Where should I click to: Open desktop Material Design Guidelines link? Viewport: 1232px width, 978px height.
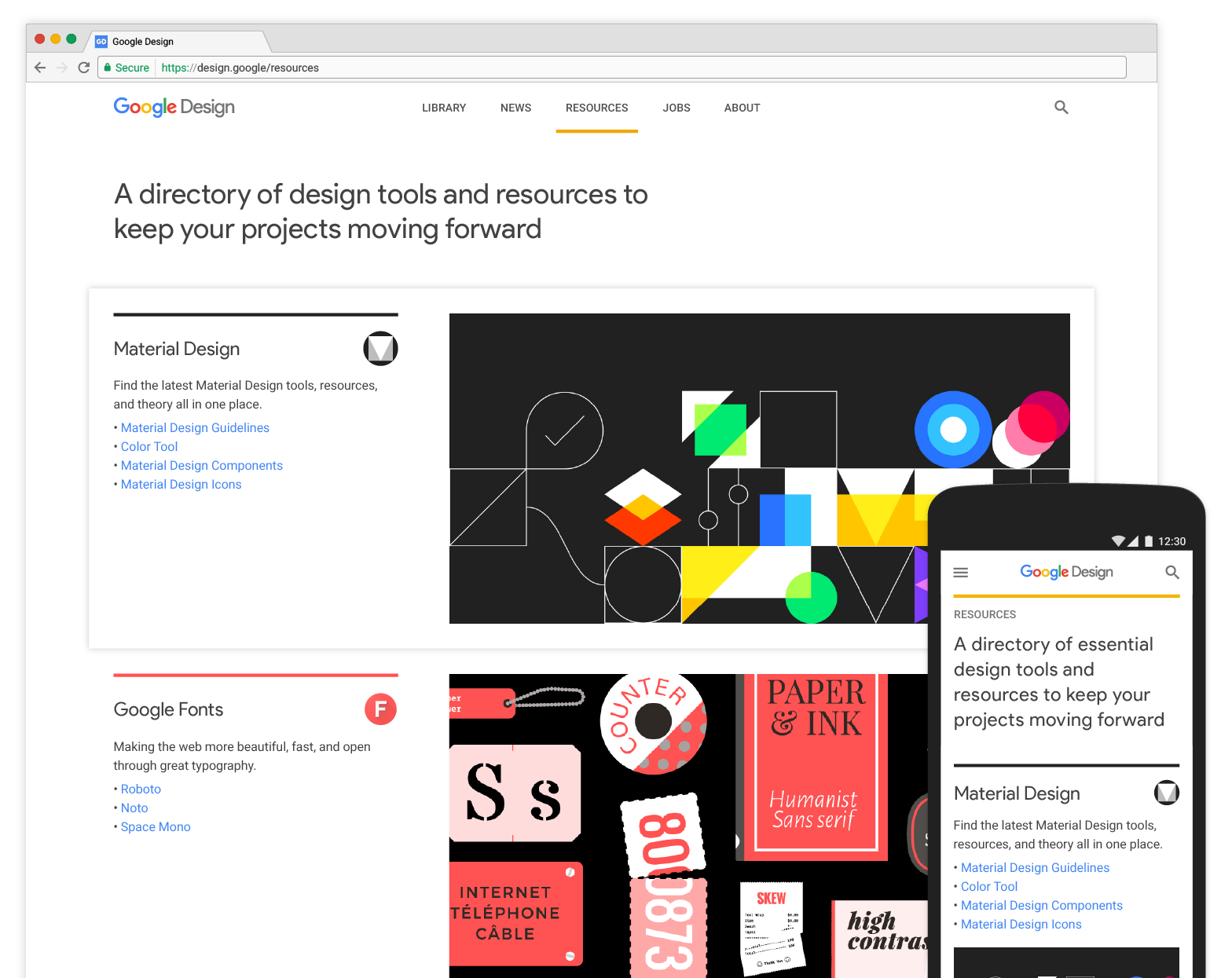click(x=195, y=428)
